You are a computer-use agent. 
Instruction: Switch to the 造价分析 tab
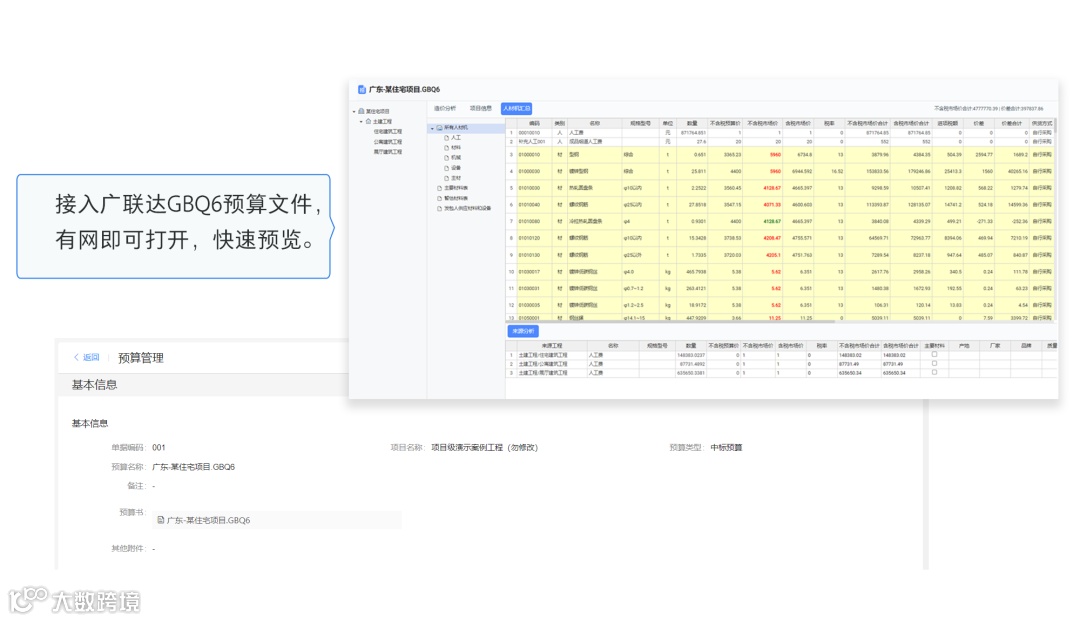[x=445, y=109]
